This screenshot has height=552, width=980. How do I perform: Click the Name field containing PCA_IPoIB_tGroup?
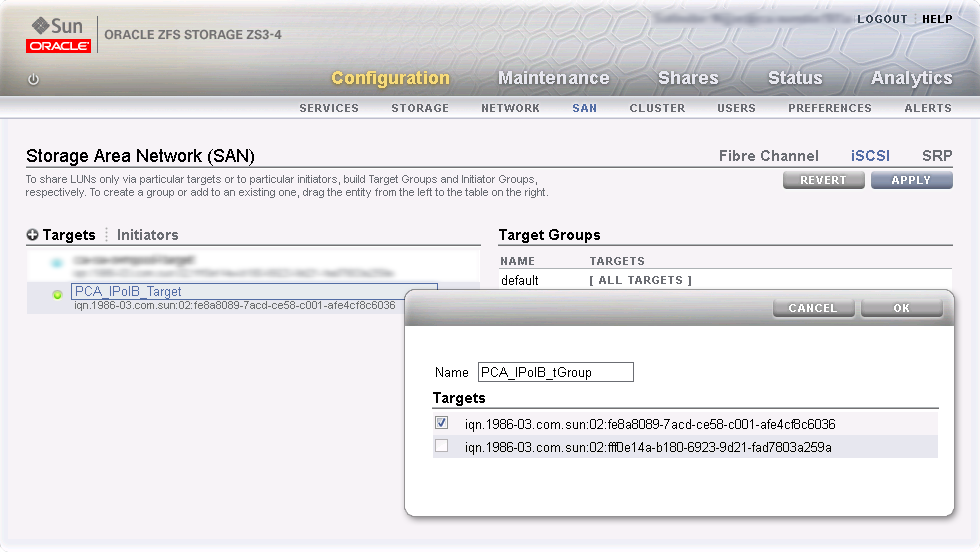coord(556,373)
